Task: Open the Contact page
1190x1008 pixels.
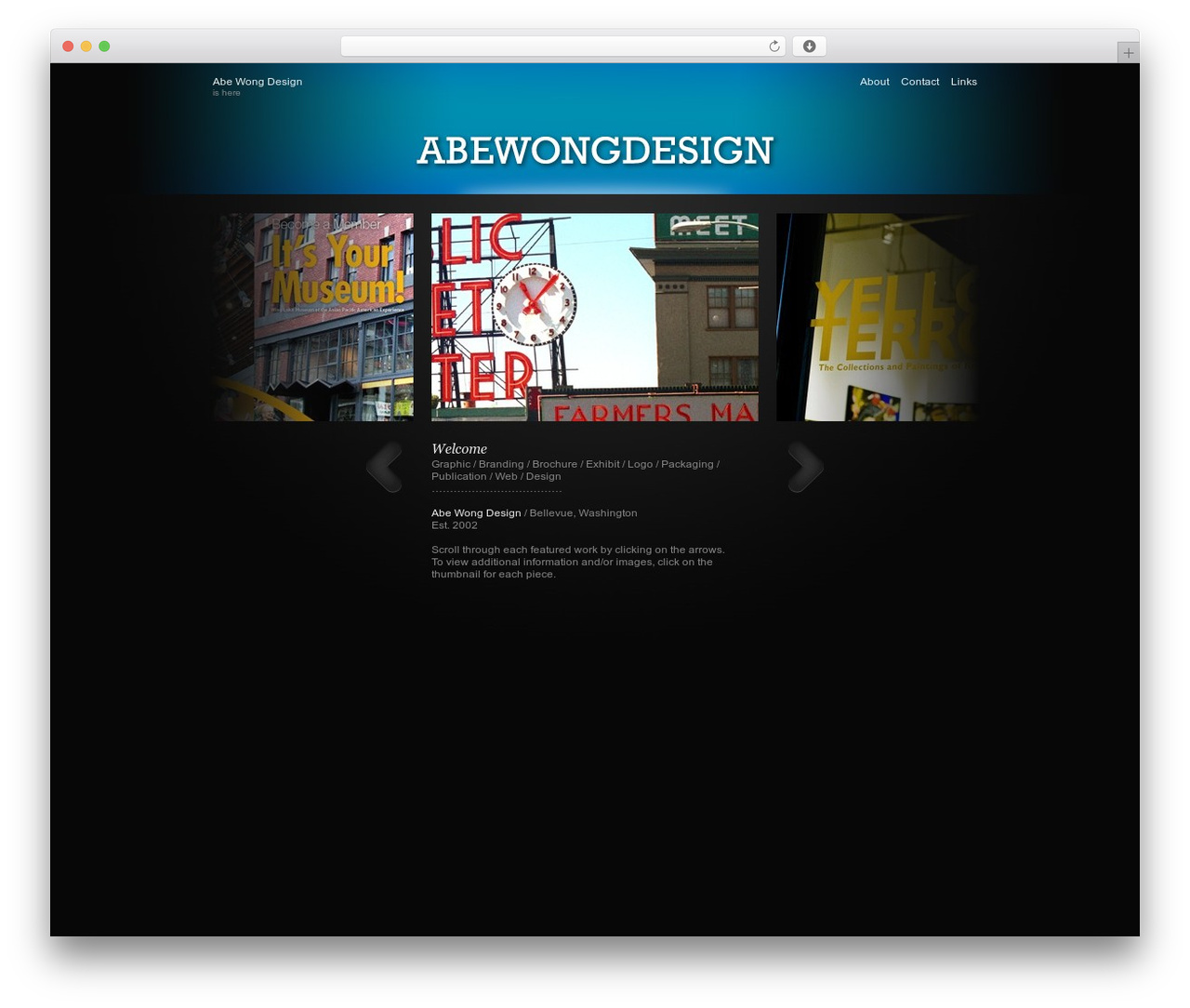Action: click(919, 82)
